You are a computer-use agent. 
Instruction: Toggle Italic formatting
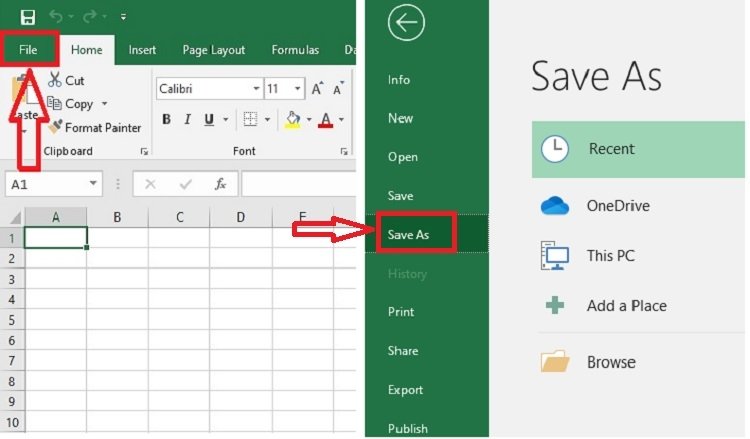(x=188, y=119)
